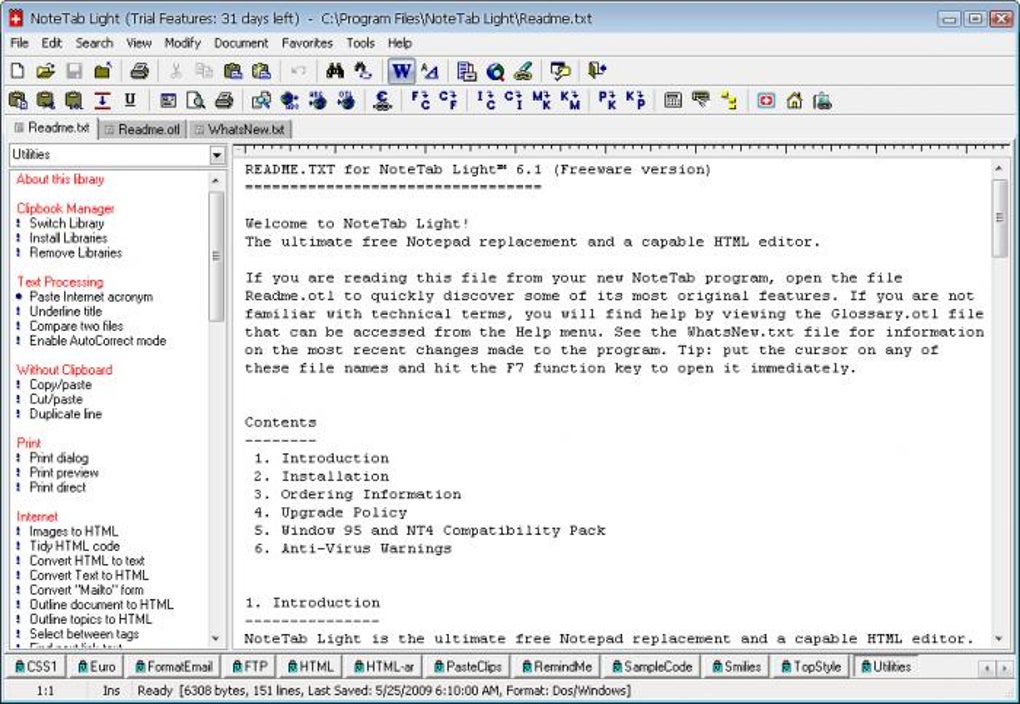Screen dimensions: 1020x704
Task: Click the clipbook panel scroll down arrow
Action: [215, 639]
